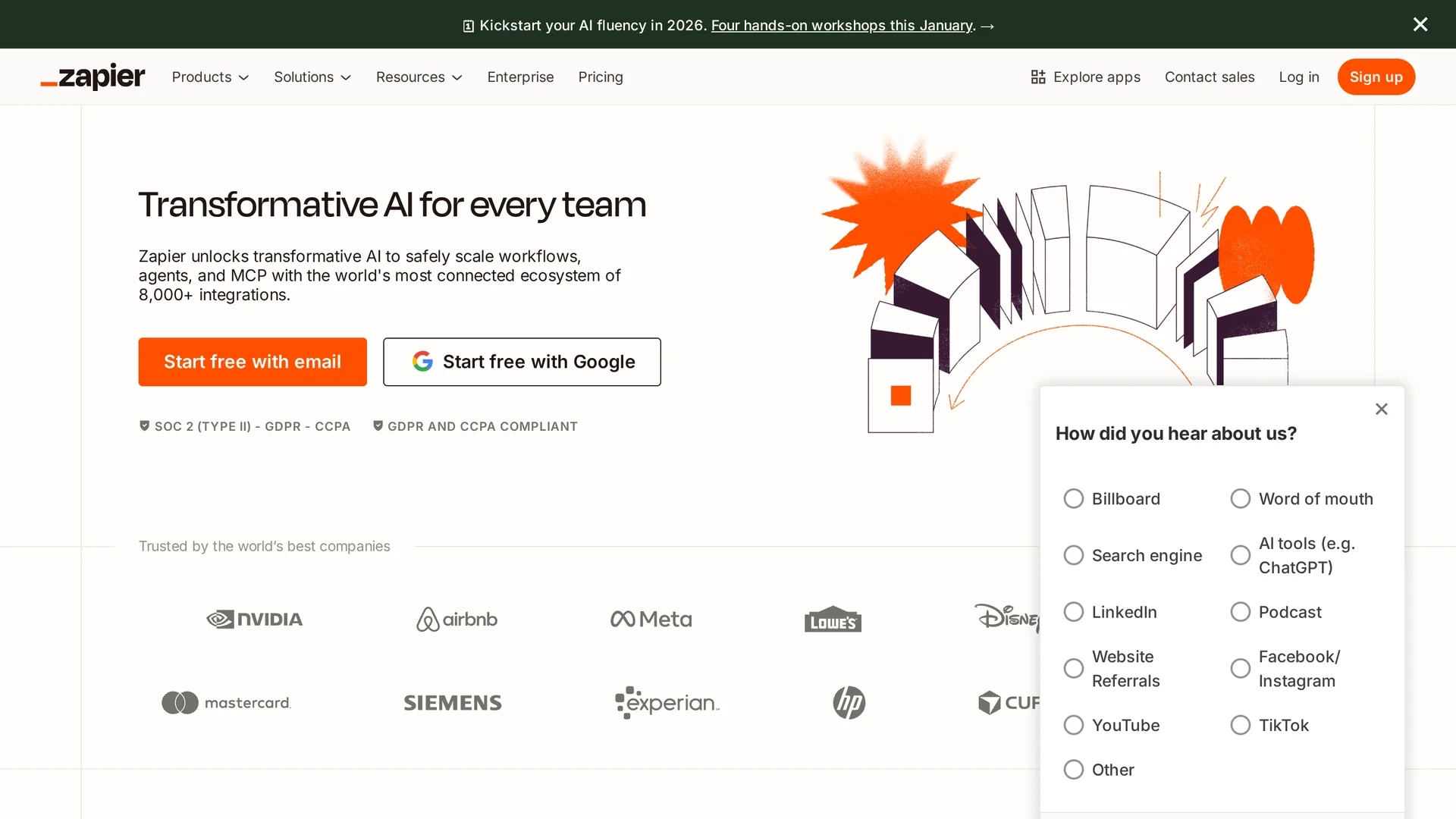1456x819 pixels.
Task: Click the Experian logo
Action: coord(667,703)
